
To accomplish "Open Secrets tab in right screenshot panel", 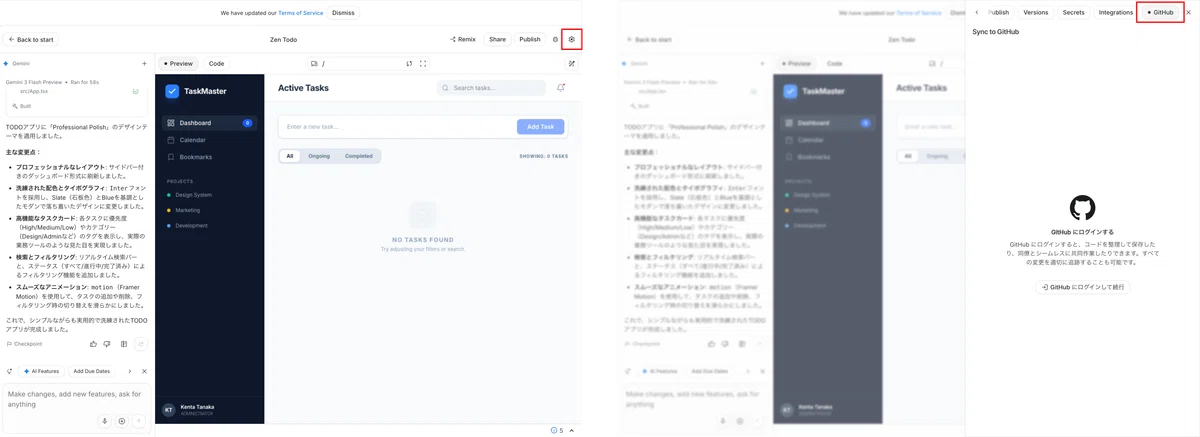I will coord(1073,12).
